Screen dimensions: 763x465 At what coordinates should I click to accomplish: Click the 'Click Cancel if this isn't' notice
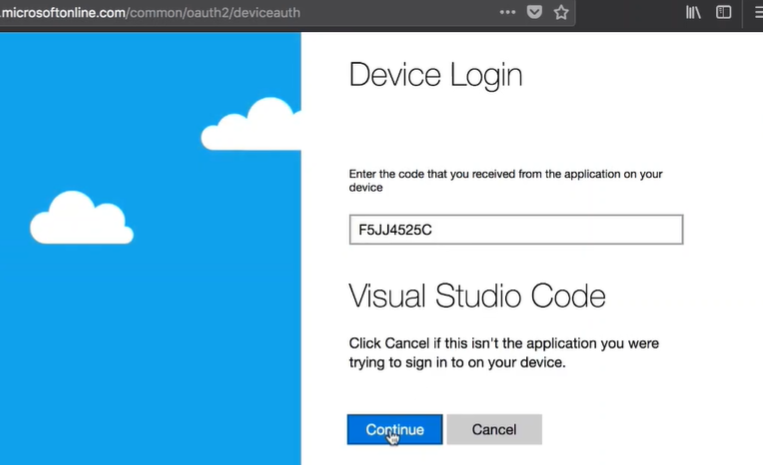[x=503, y=353]
